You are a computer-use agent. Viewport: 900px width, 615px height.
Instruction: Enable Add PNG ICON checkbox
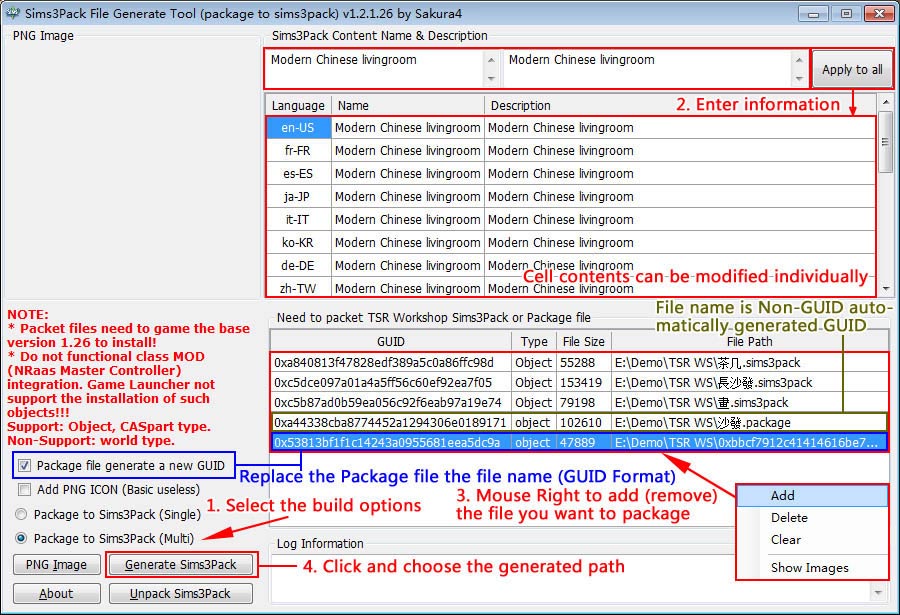pos(25,490)
